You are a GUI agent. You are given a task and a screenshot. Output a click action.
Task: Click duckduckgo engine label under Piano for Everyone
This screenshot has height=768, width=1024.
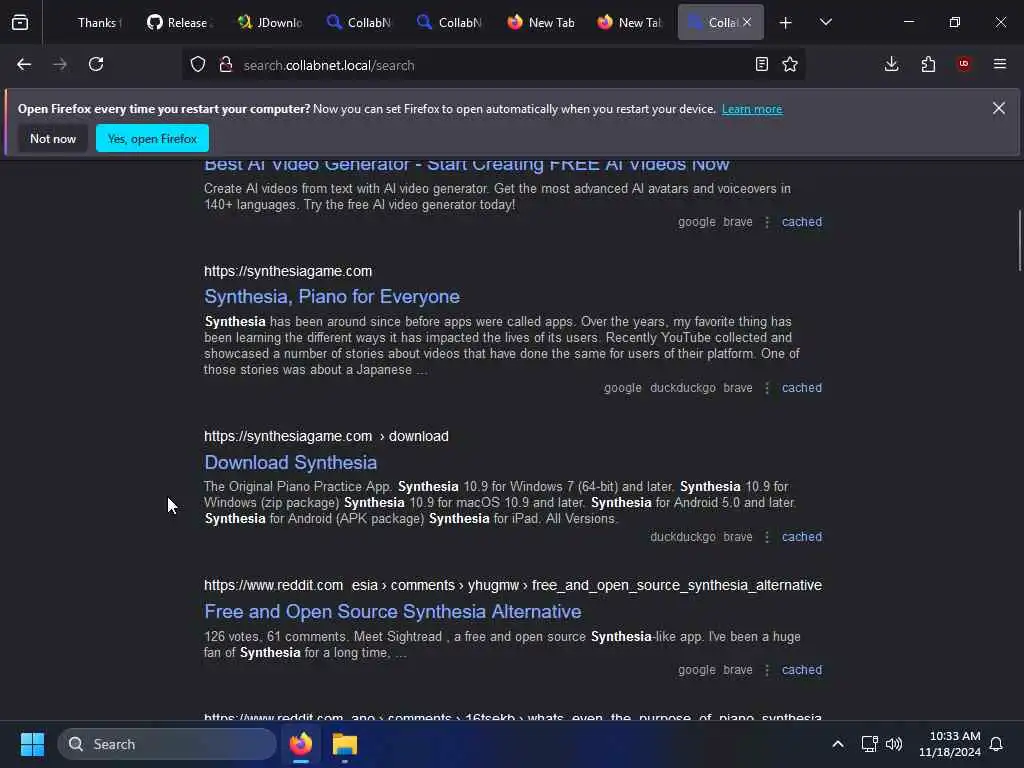682,388
